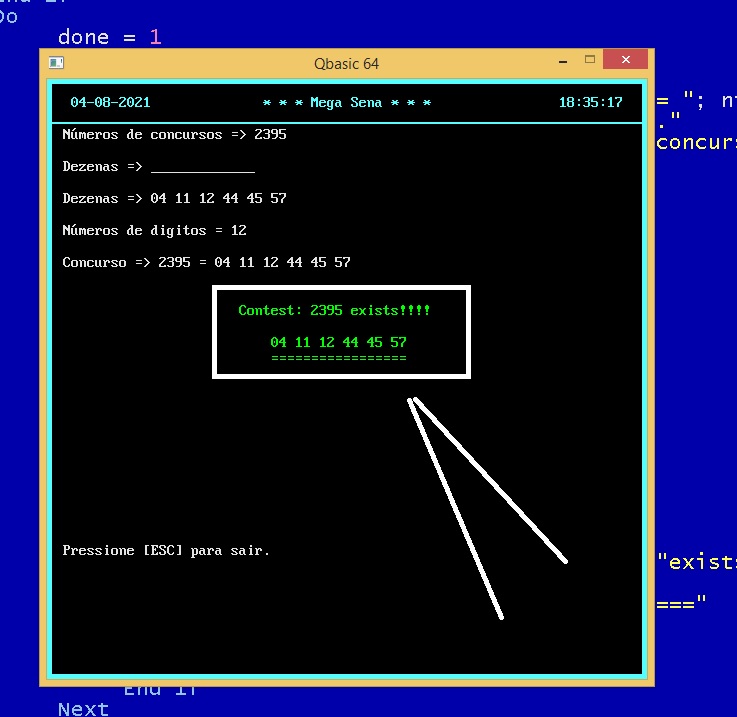Click the 'done = 1' code line behind window
Image resolution: width=737 pixels, height=717 pixels.
[109, 37]
